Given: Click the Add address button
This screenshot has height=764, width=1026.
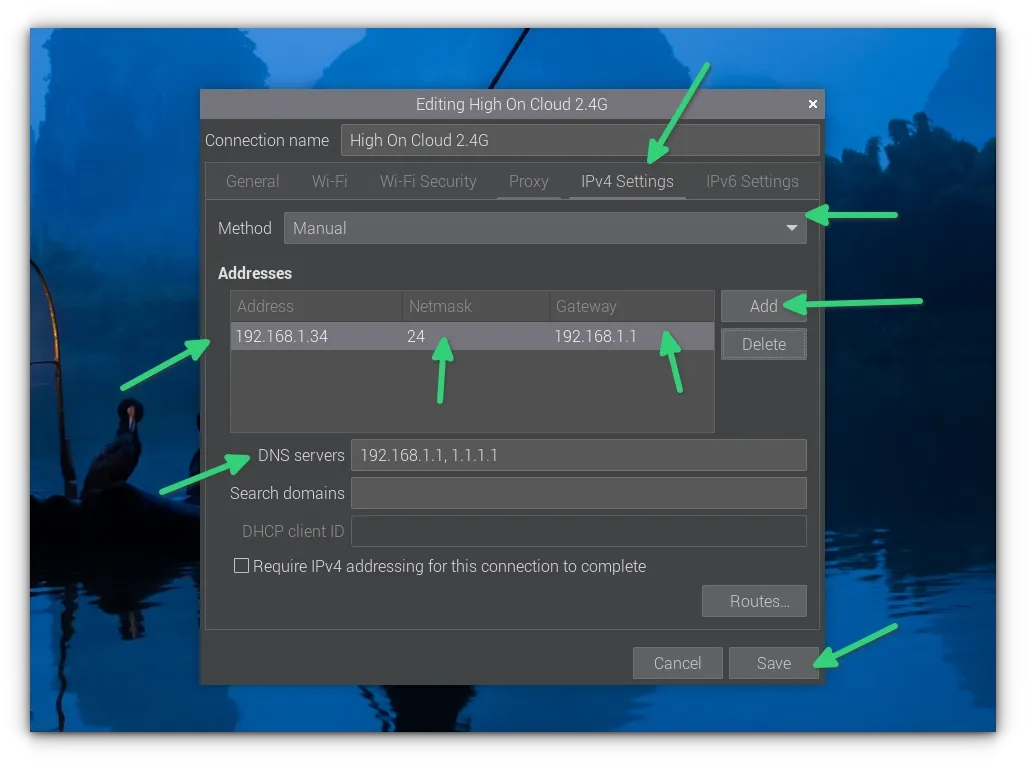Looking at the screenshot, I should (763, 307).
